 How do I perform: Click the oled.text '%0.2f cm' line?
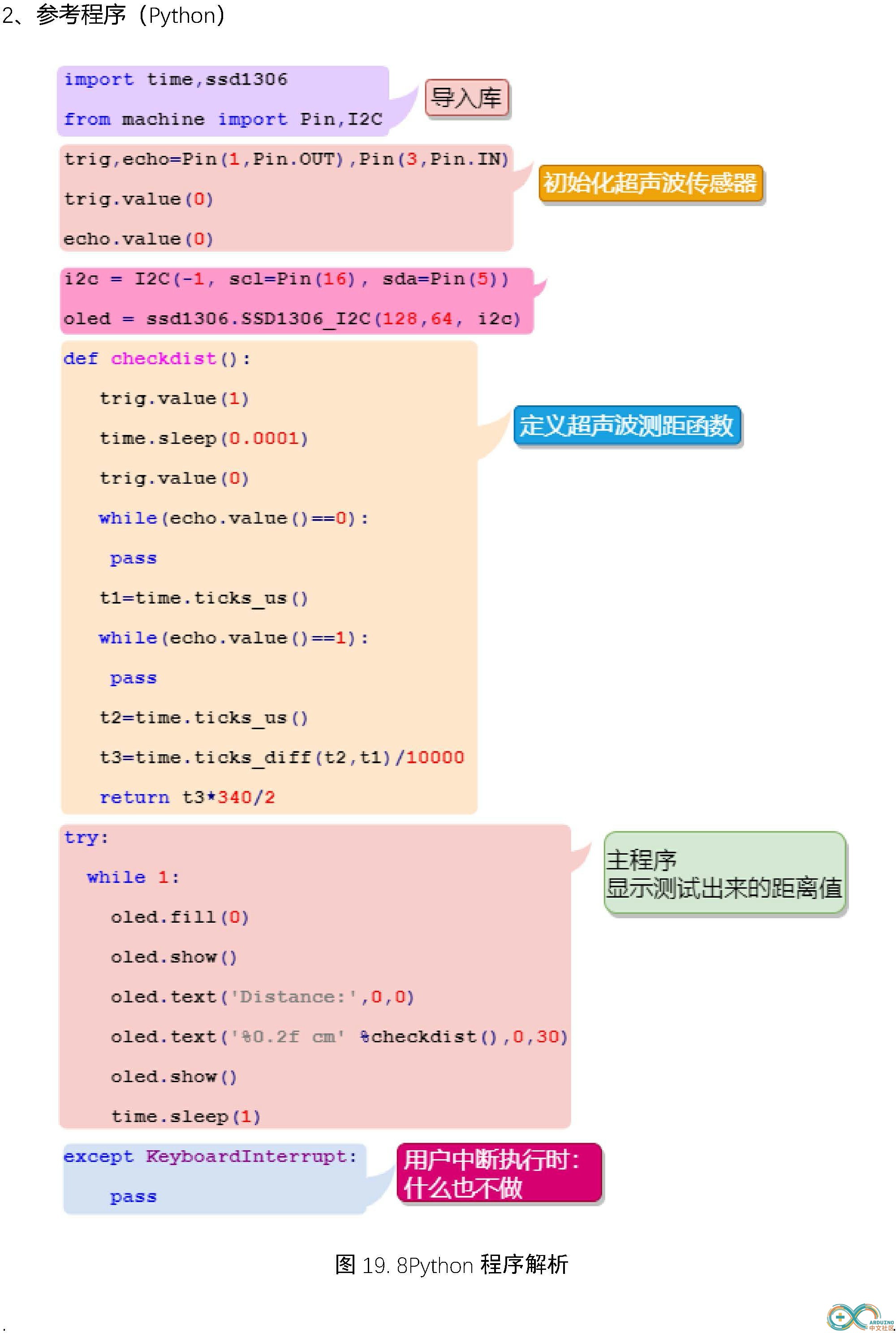click(340, 1036)
